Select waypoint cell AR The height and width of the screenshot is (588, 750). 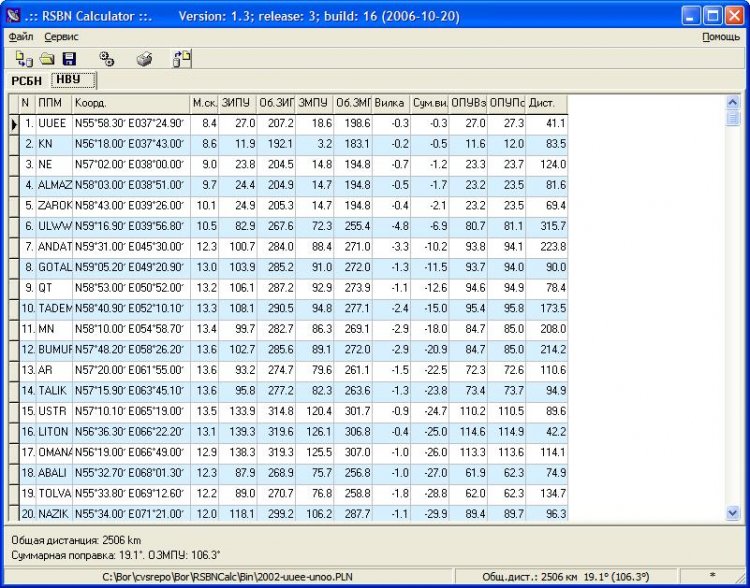pyautogui.click(x=54, y=371)
